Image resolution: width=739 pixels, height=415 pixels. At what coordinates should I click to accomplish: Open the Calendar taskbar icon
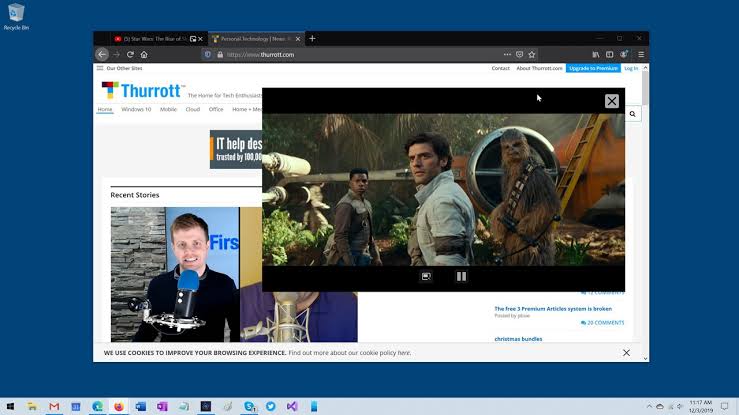click(x=76, y=407)
